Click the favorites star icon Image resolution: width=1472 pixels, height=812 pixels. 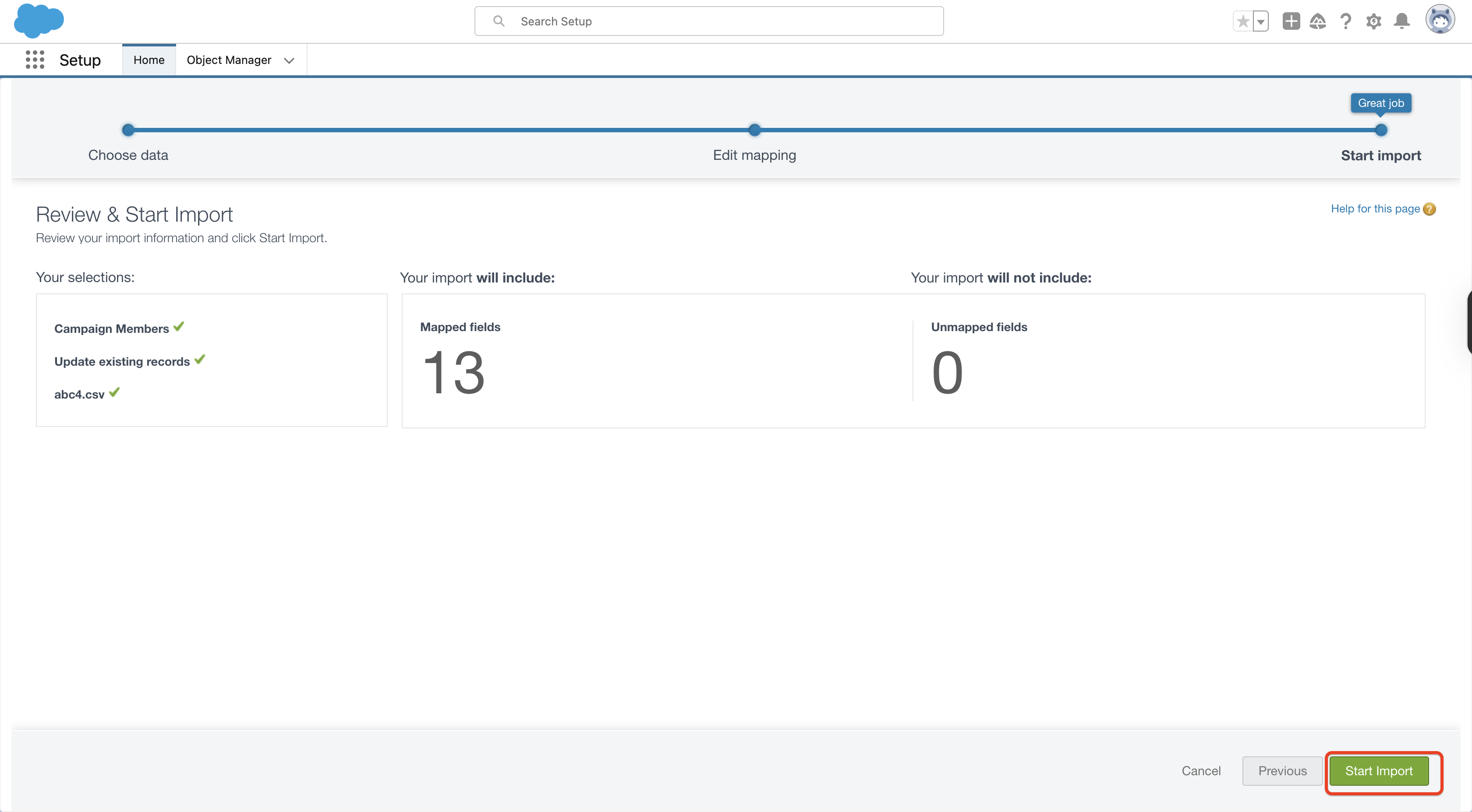pos(1242,22)
